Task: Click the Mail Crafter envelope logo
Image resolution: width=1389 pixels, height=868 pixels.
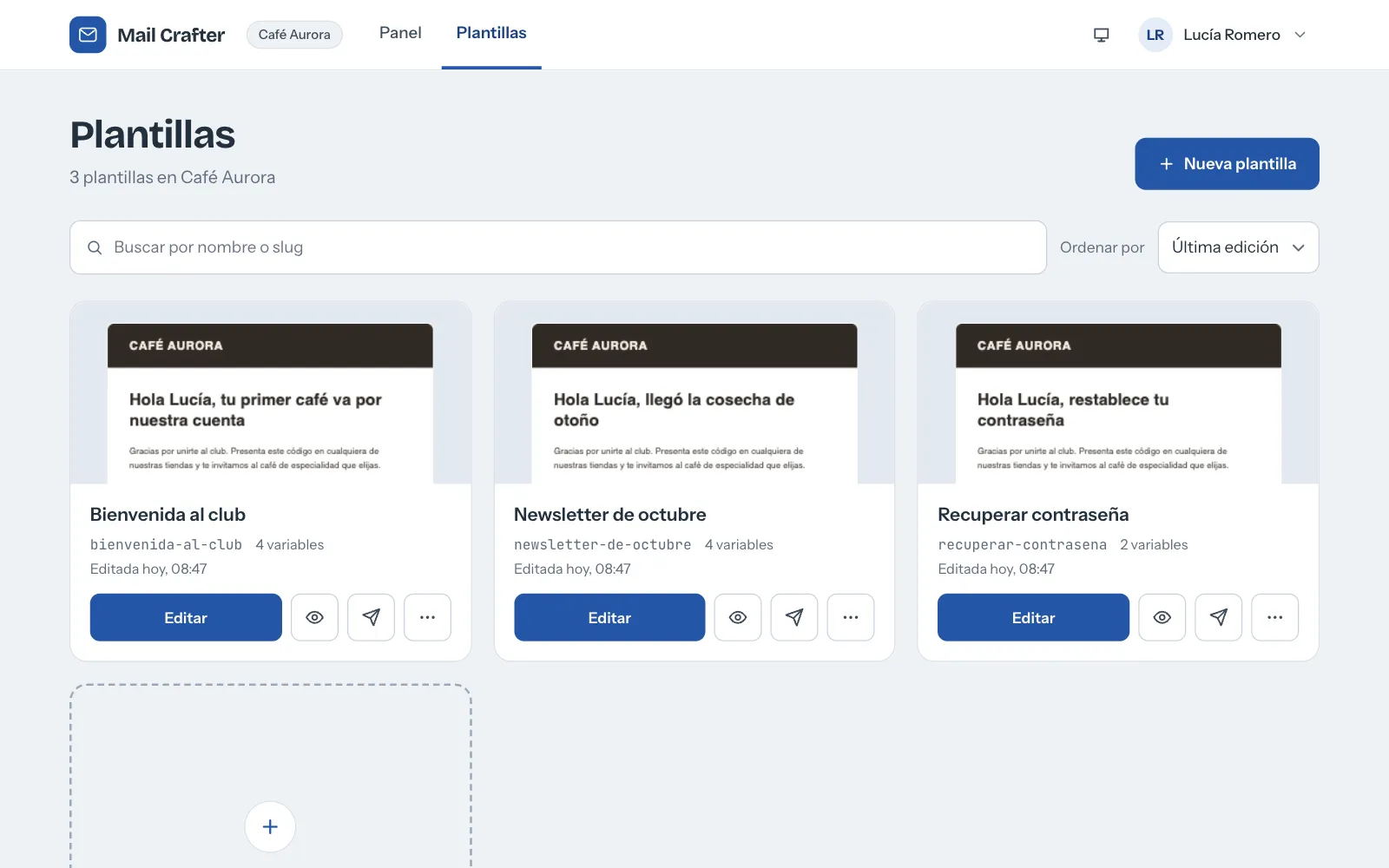Action: [88, 35]
